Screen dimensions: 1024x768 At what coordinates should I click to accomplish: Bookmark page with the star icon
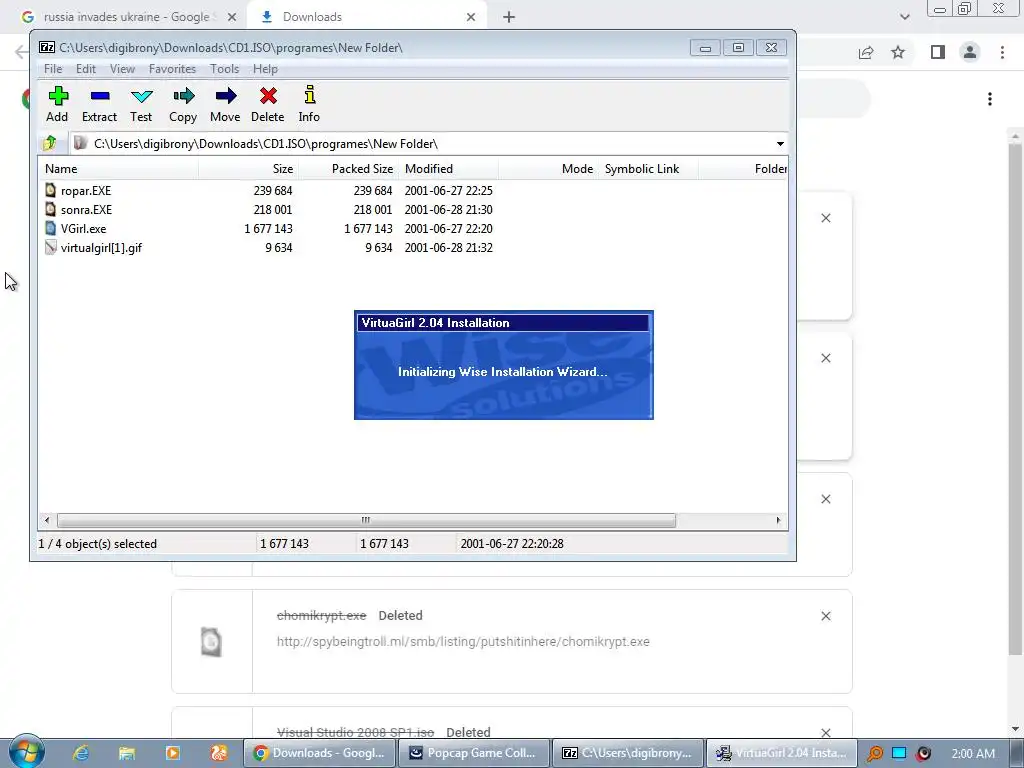tap(898, 52)
